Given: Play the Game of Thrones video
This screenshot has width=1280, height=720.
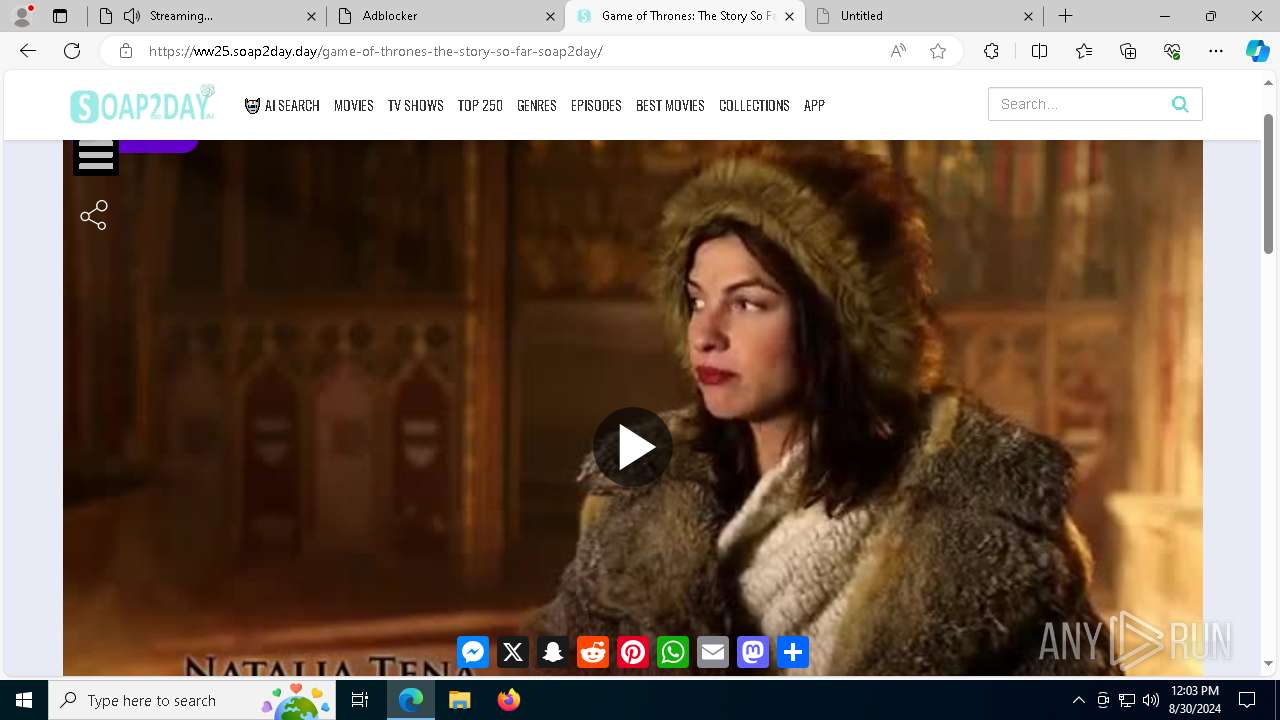Looking at the screenshot, I should tap(633, 447).
